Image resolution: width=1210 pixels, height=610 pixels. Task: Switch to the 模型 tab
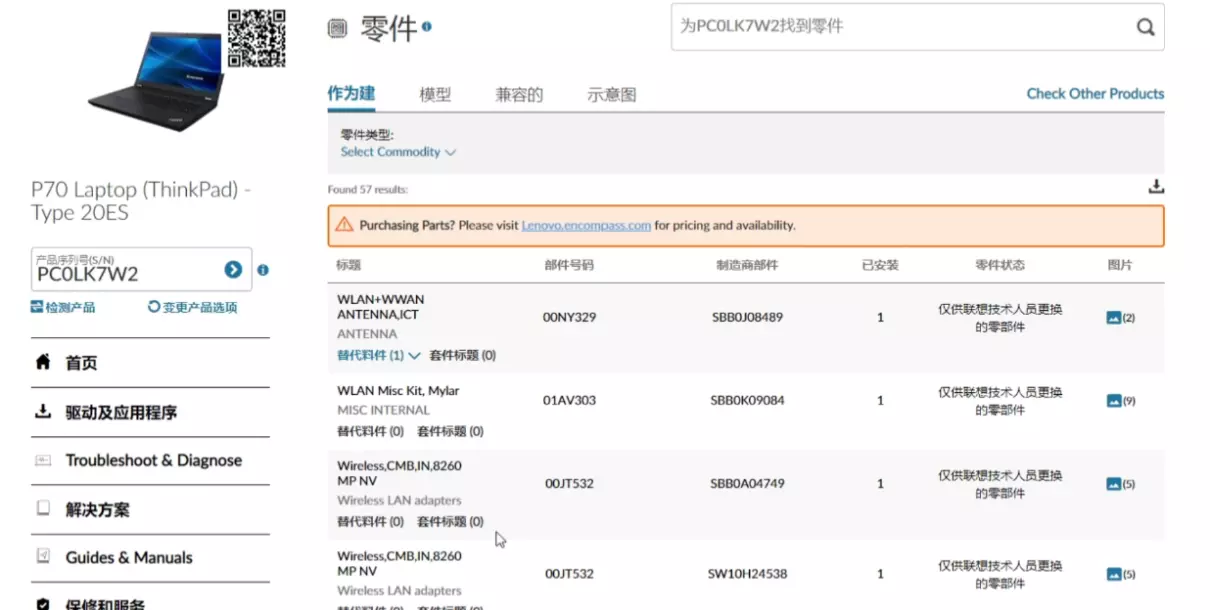click(x=435, y=94)
